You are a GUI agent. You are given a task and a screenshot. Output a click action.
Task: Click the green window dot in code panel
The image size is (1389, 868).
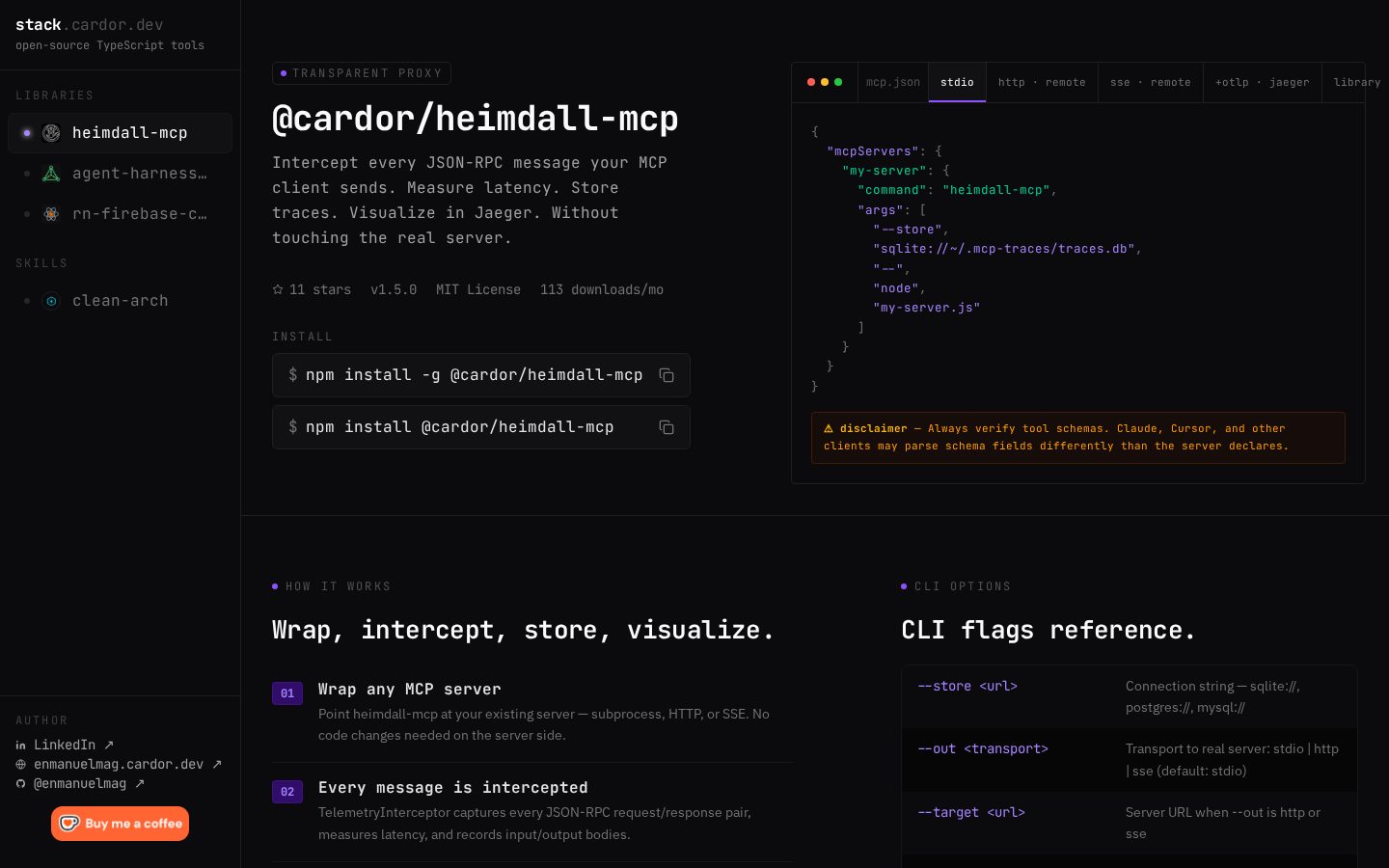[838, 82]
